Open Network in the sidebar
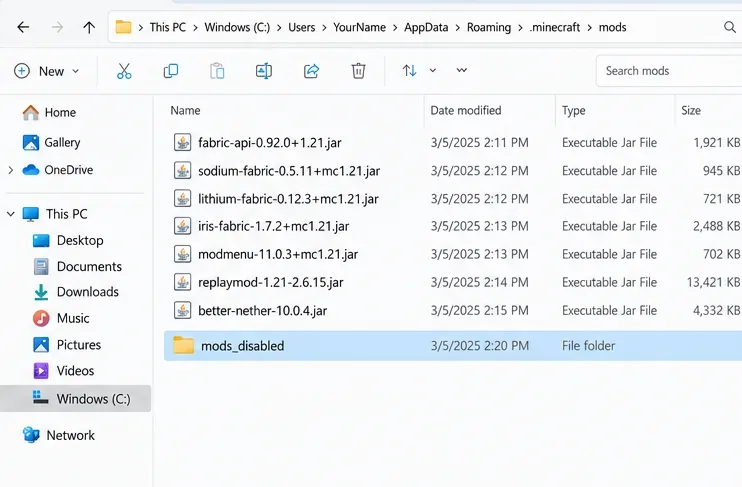 click(x=59, y=435)
